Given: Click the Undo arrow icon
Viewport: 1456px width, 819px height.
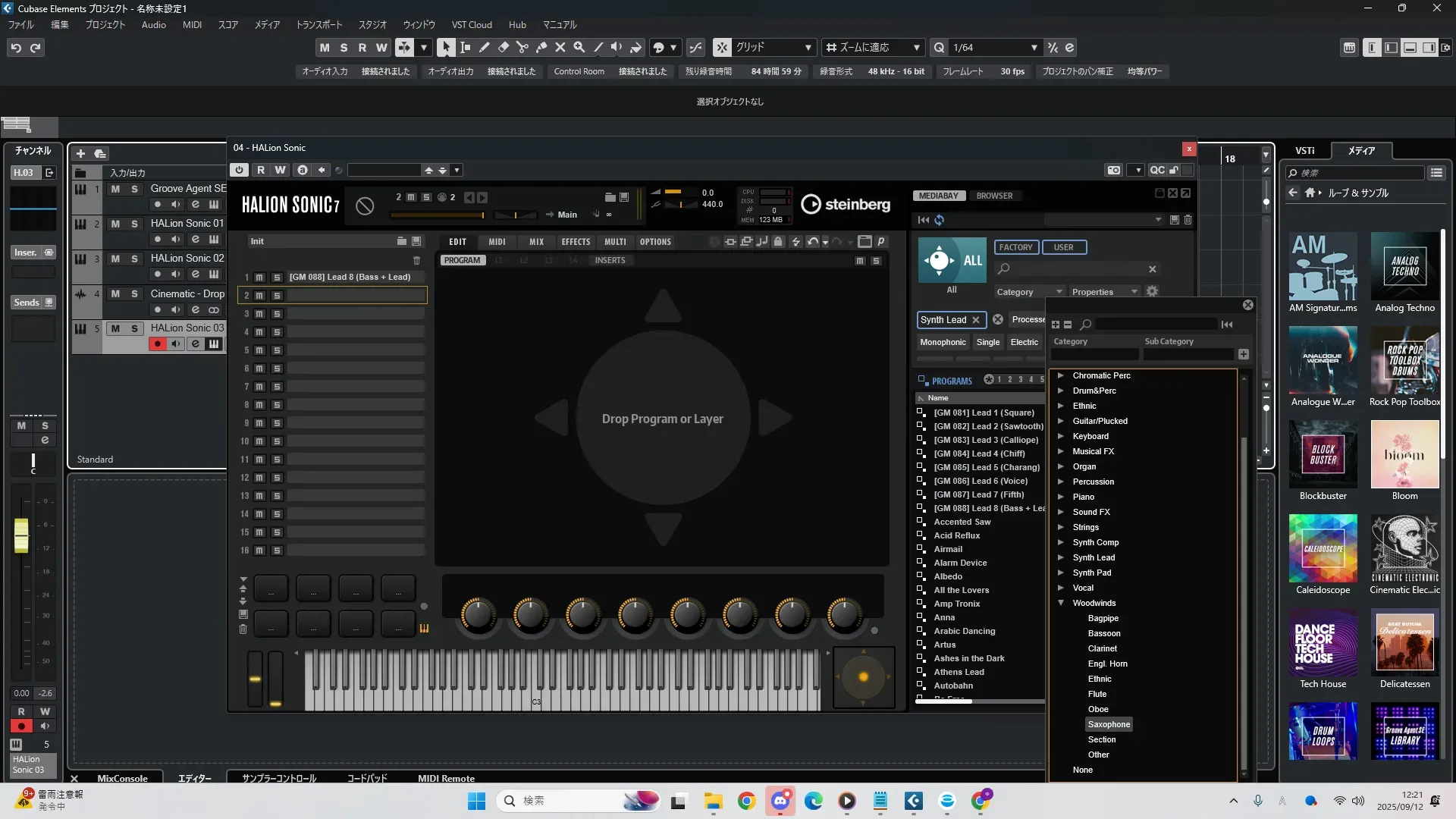Looking at the screenshot, I should 16,48.
